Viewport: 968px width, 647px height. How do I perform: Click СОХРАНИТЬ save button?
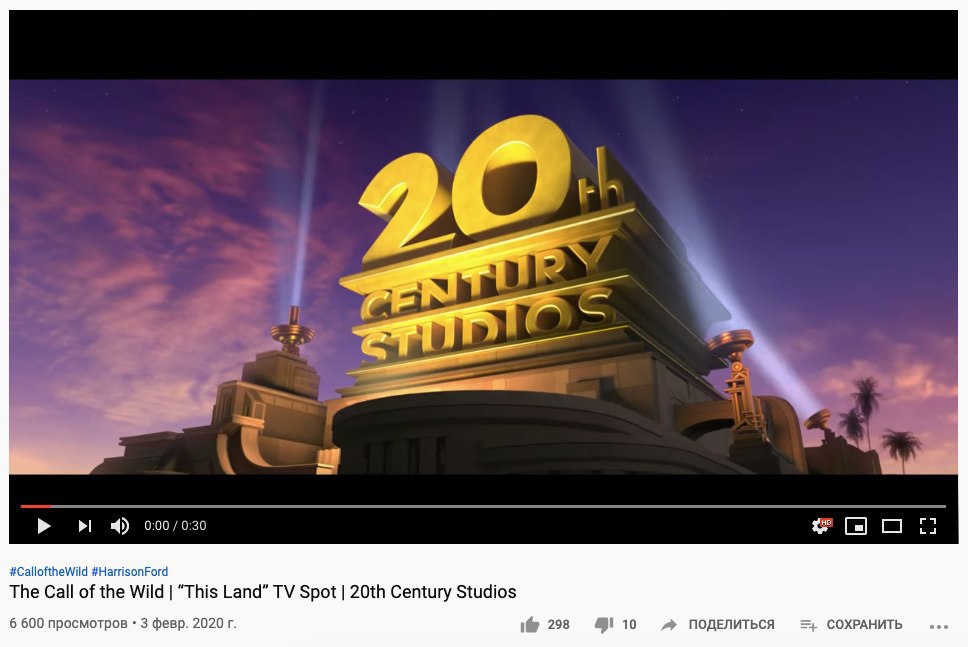pos(864,625)
